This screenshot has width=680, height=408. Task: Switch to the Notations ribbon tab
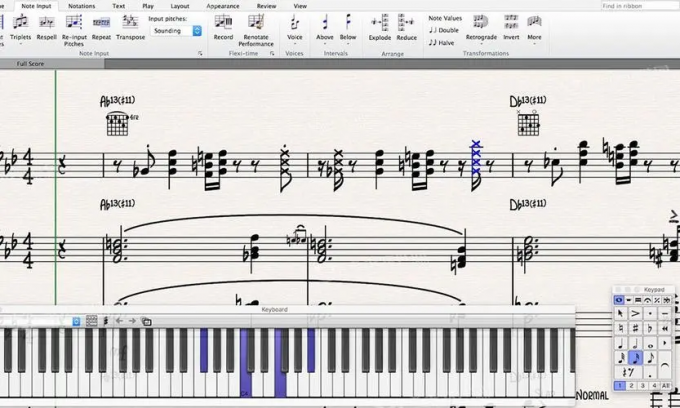click(82, 6)
